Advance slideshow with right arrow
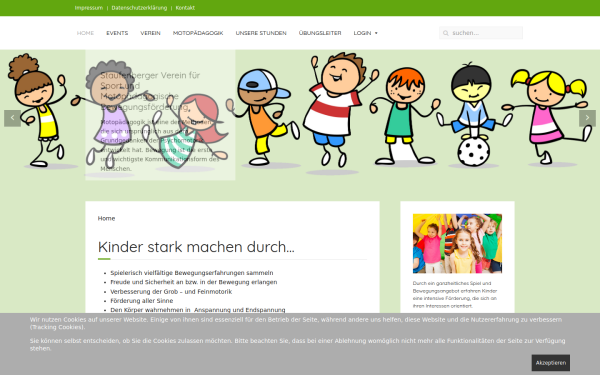The image size is (600, 375). pos(587,118)
